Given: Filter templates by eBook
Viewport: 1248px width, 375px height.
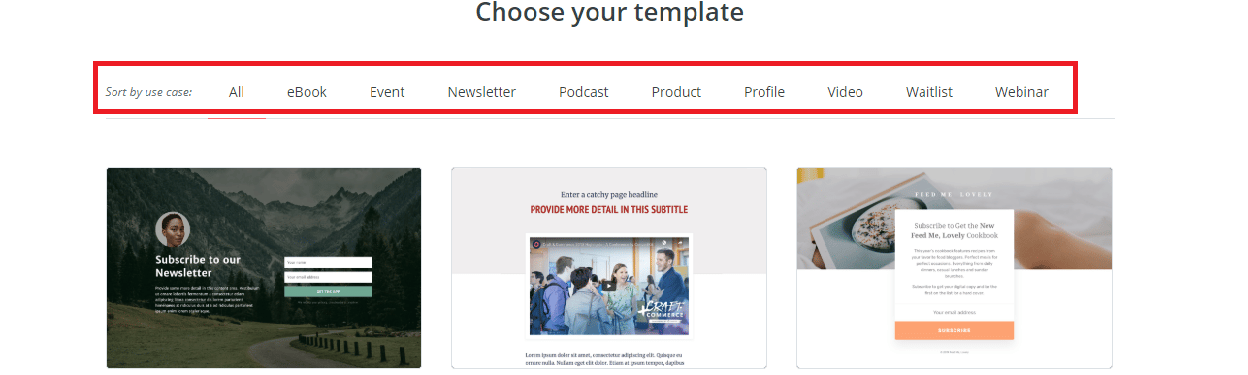Looking at the screenshot, I should coord(307,92).
